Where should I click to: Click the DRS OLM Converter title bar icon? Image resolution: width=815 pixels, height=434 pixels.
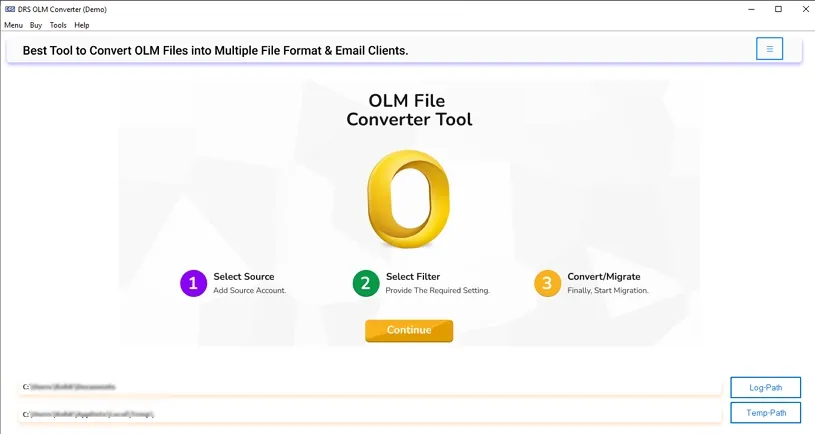pyautogui.click(x=10, y=9)
